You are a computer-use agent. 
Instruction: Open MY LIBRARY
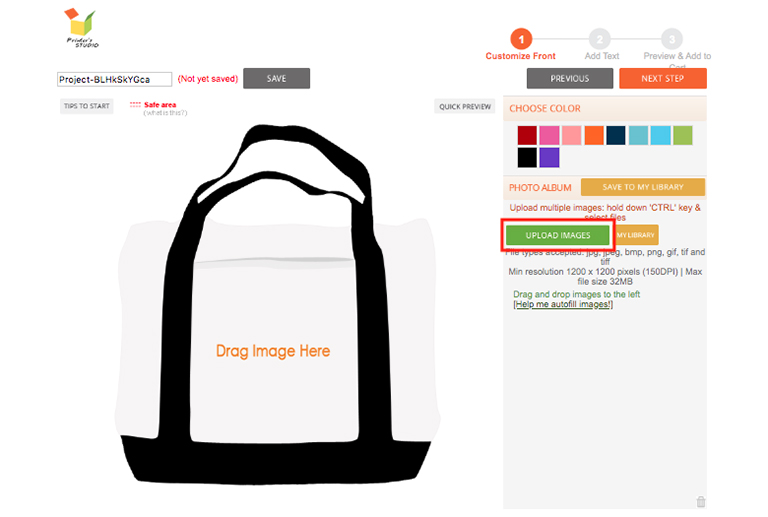point(635,235)
